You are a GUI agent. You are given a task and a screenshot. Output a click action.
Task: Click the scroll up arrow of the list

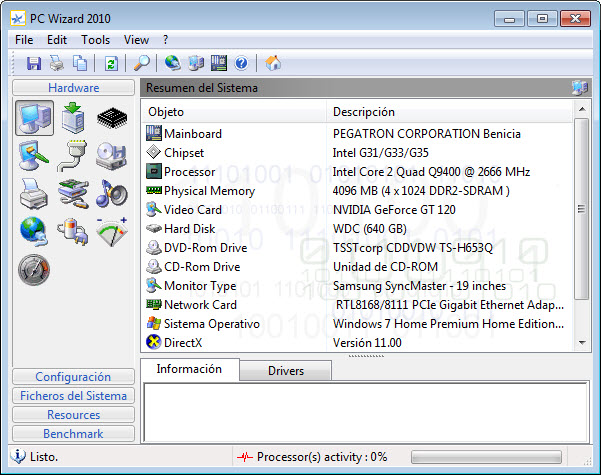(582, 109)
